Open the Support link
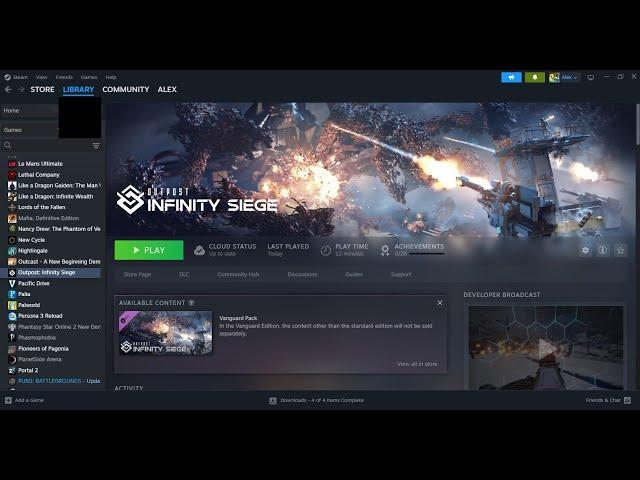The image size is (640, 480). pyautogui.click(x=401, y=275)
